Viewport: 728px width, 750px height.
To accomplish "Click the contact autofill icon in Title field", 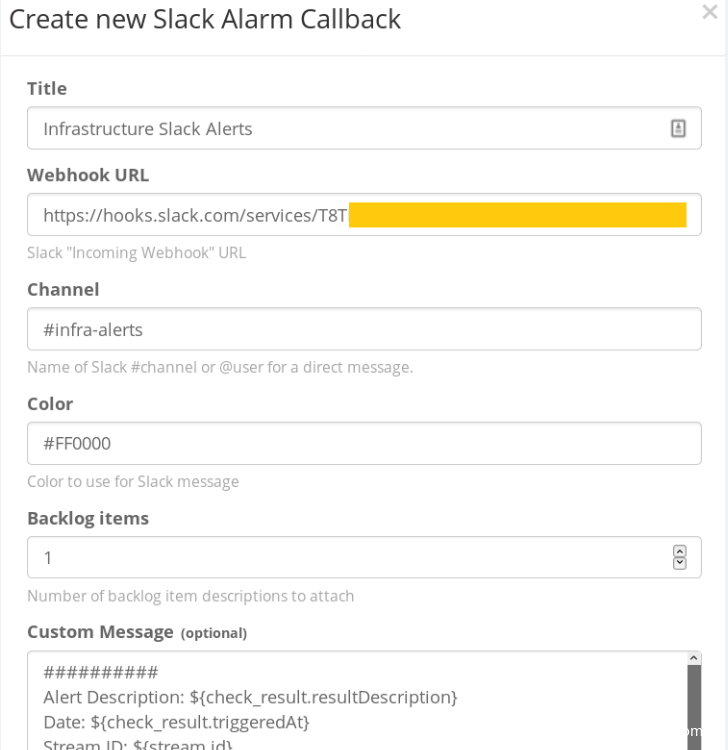I will [677, 128].
